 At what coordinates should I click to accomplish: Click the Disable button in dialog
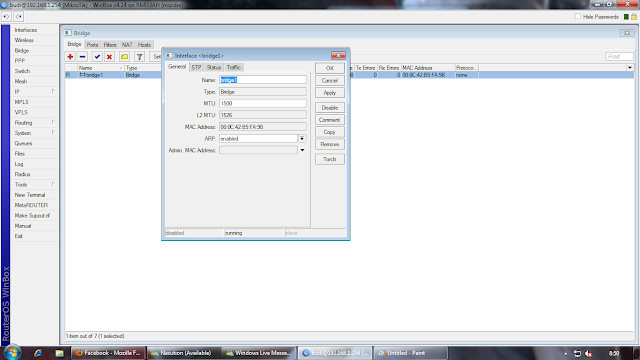[x=330, y=108]
